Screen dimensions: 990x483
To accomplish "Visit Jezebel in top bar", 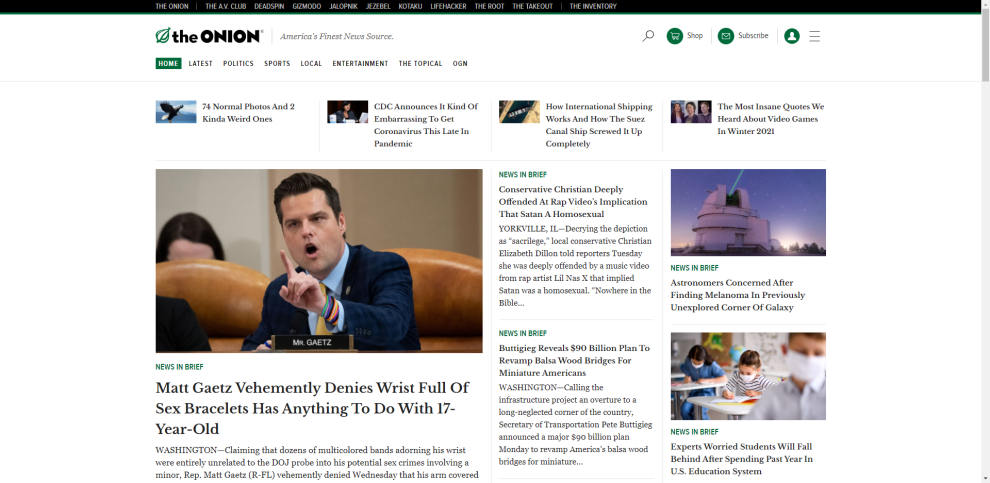I will [378, 6].
